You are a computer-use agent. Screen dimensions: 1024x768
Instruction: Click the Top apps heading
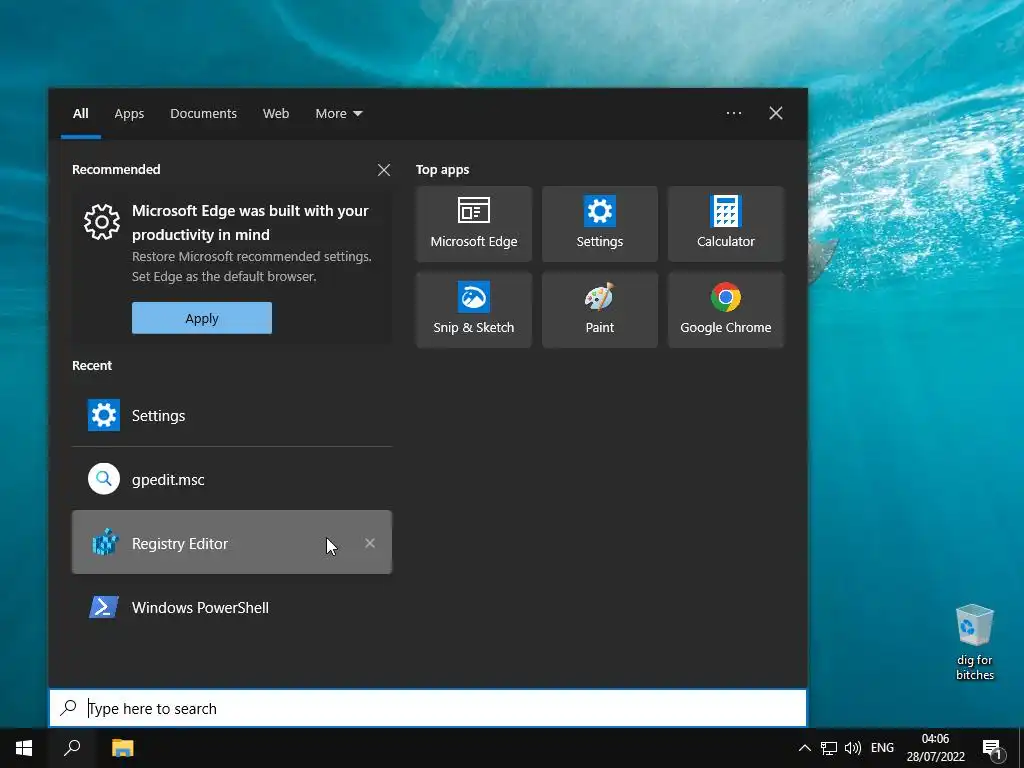coord(443,170)
